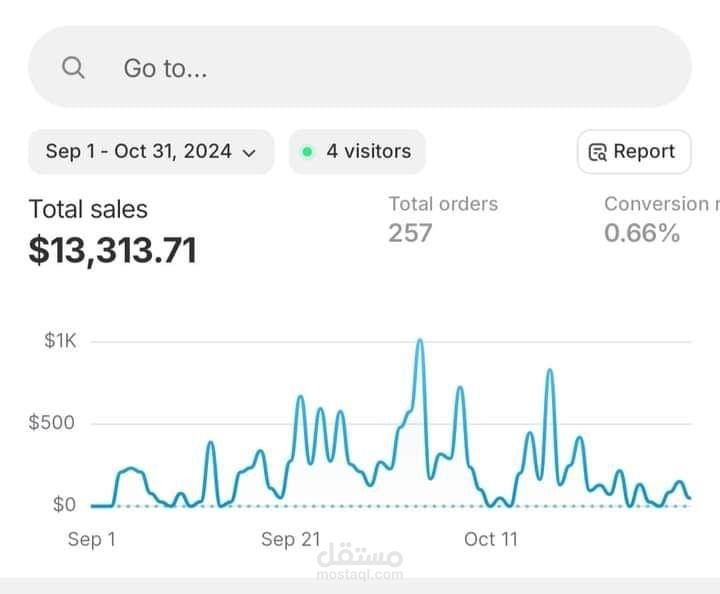Focus the "Go to..." search field
720x594 pixels.
tap(360, 68)
